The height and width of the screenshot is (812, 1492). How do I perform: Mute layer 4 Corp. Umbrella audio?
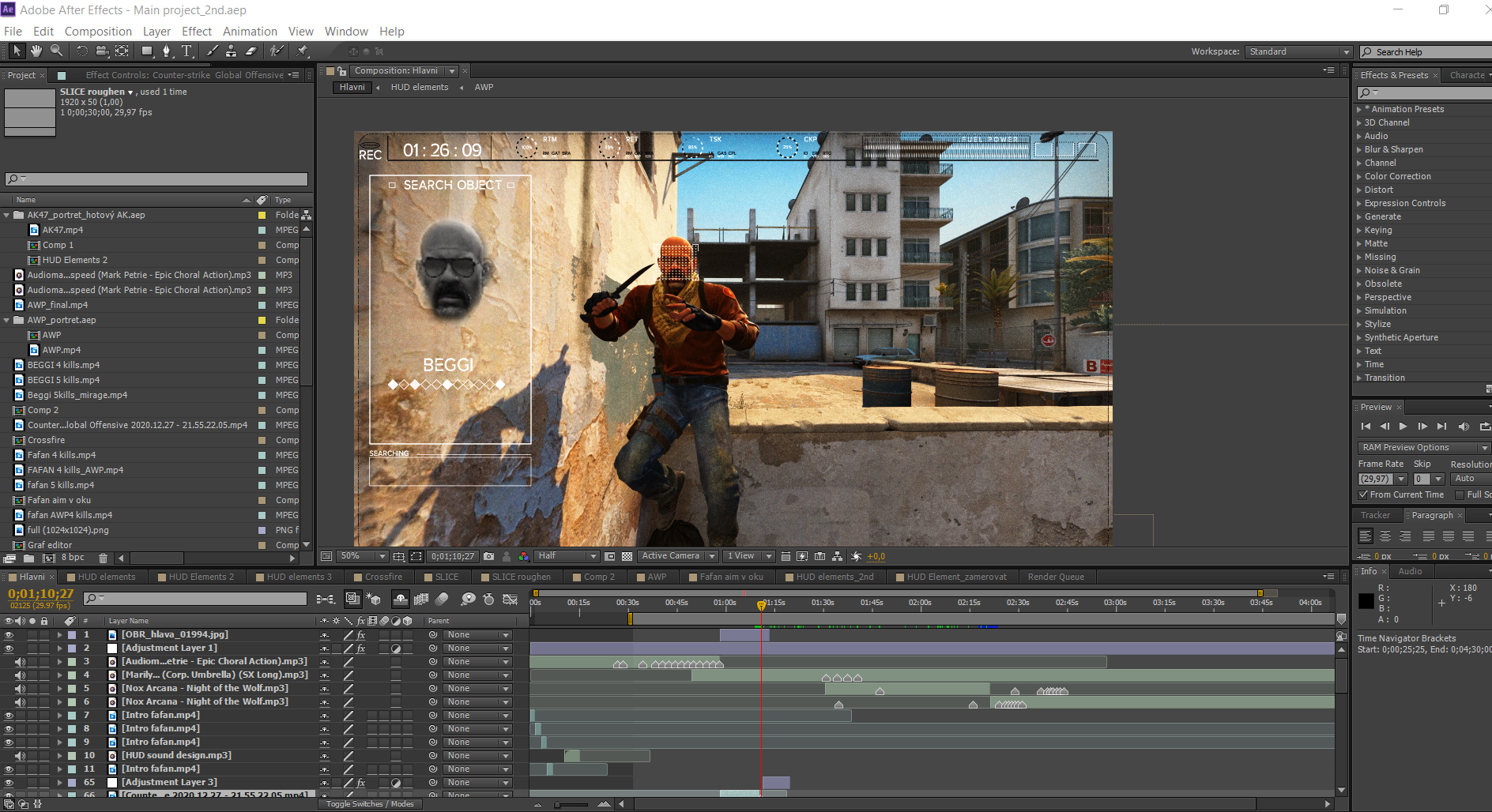[20, 675]
